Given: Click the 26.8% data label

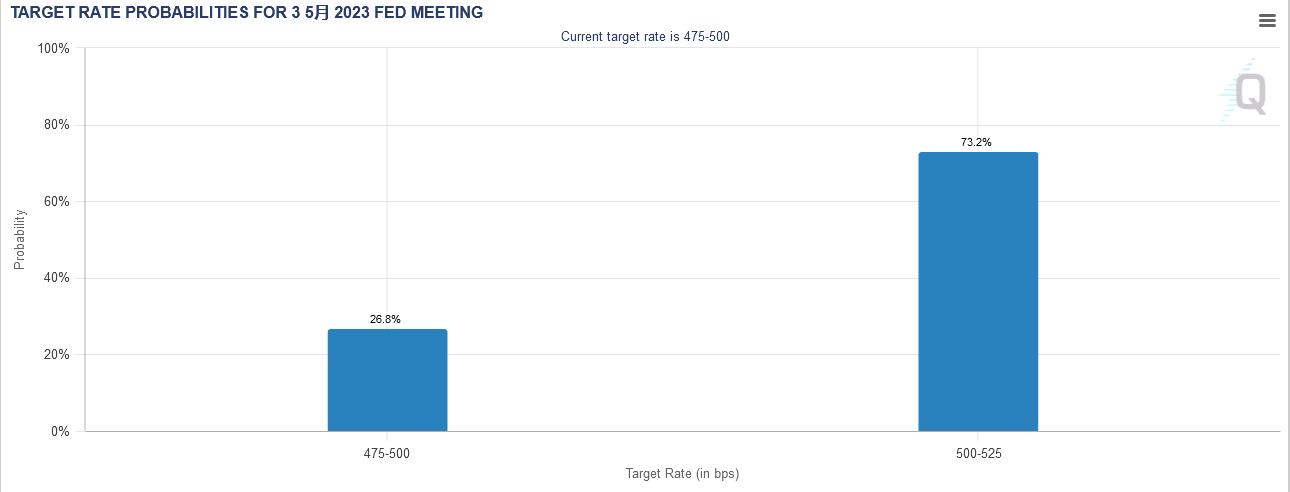Looking at the screenshot, I should (x=385, y=319).
